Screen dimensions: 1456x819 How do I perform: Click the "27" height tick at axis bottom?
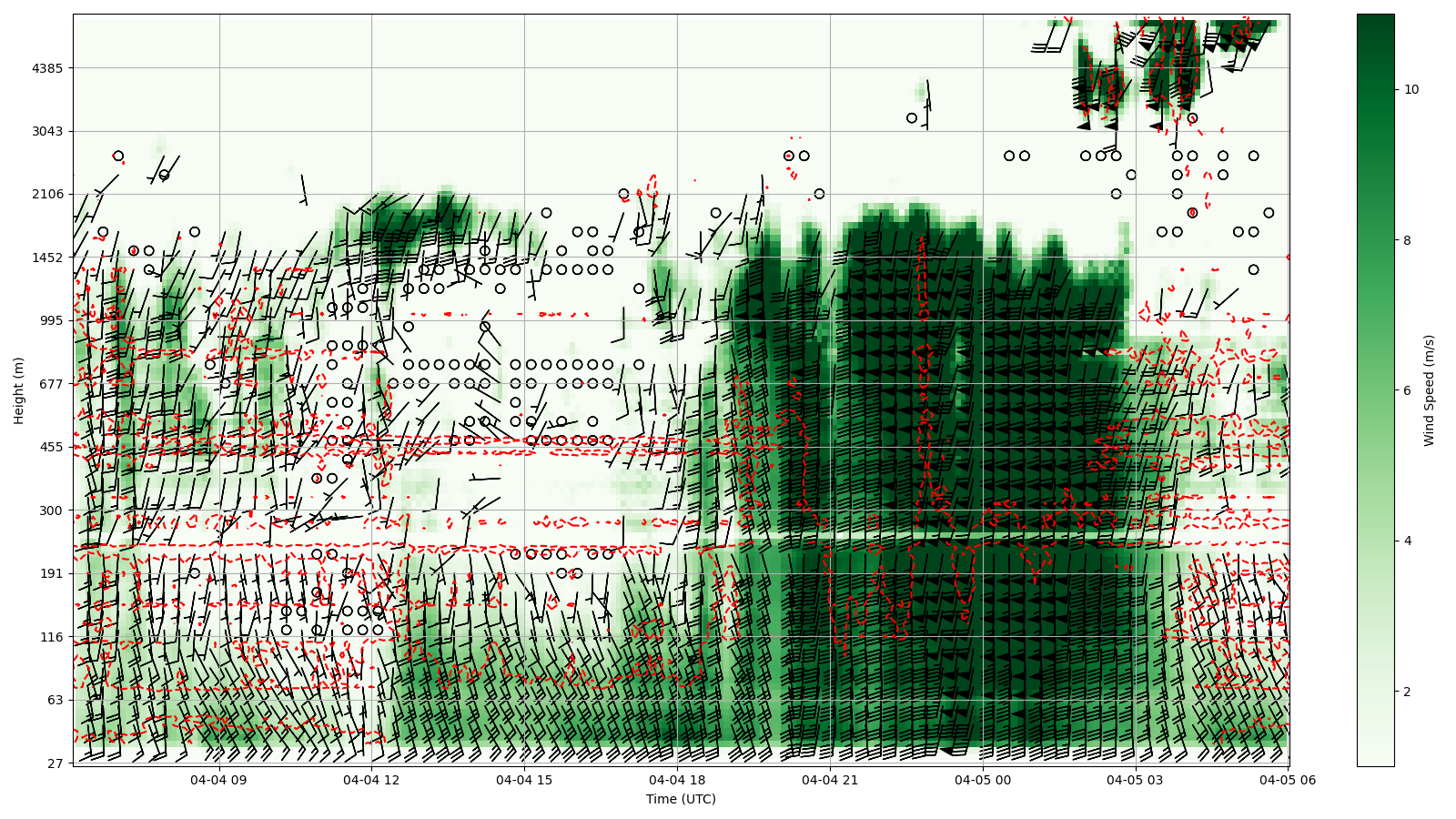(x=55, y=763)
